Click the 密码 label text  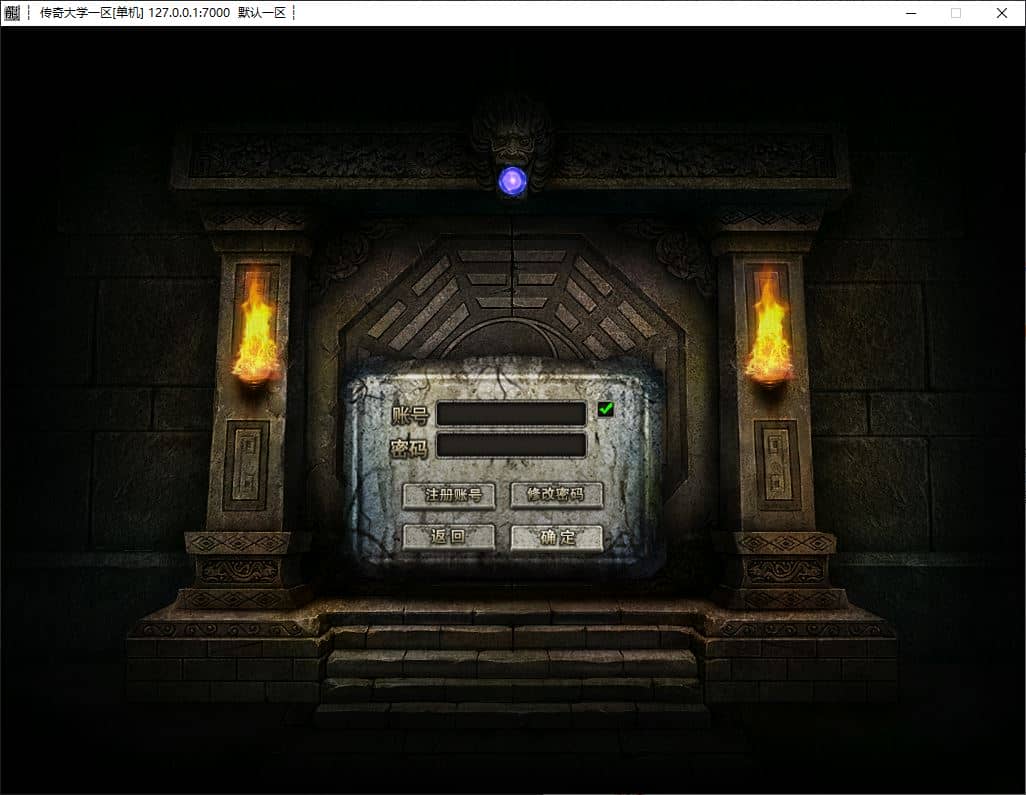(x=409, y=448)
